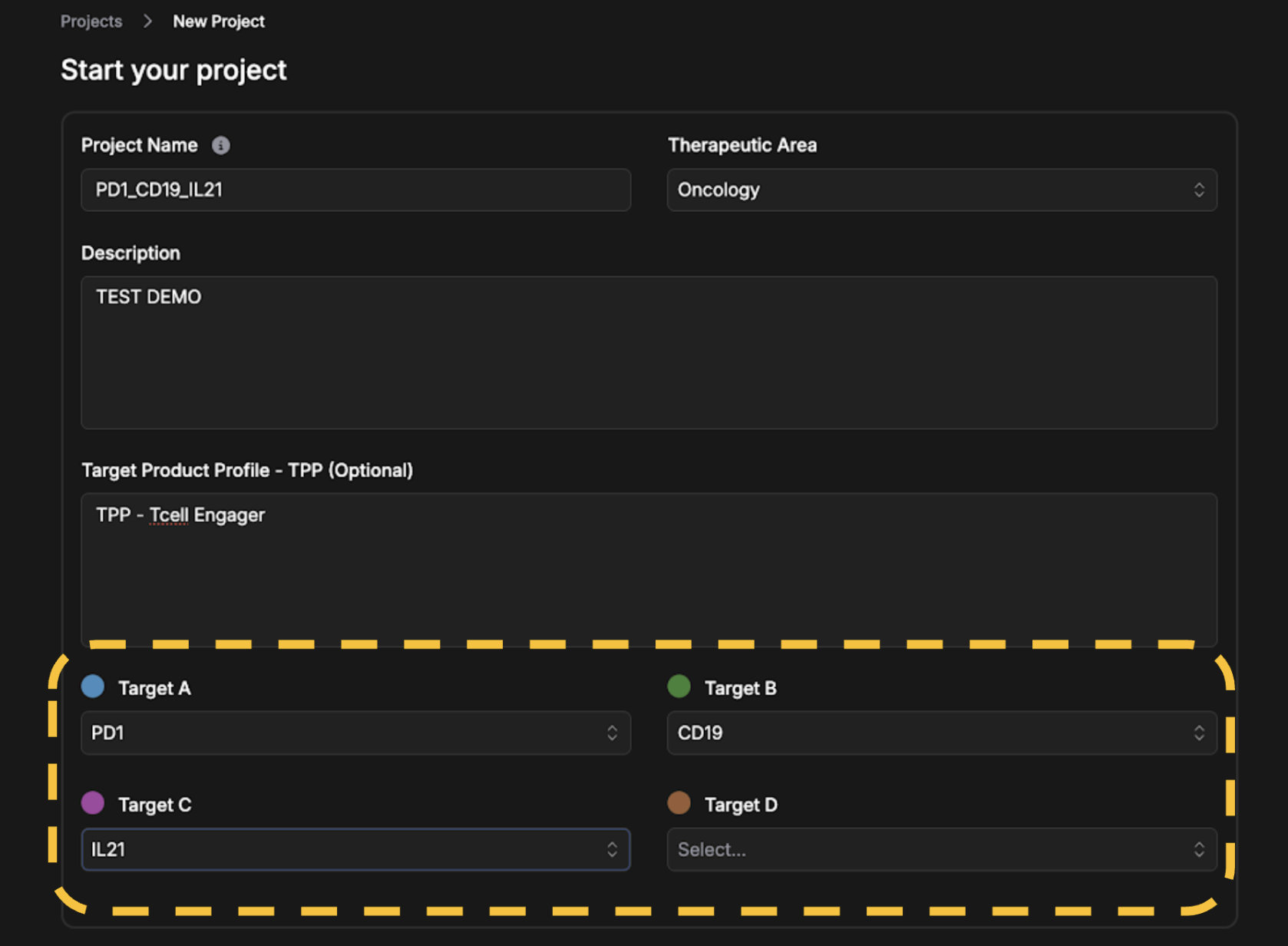Open the Target C dropdown showing IL21
The width and height of the screenshot is (1288, 946).
point(355,849)
